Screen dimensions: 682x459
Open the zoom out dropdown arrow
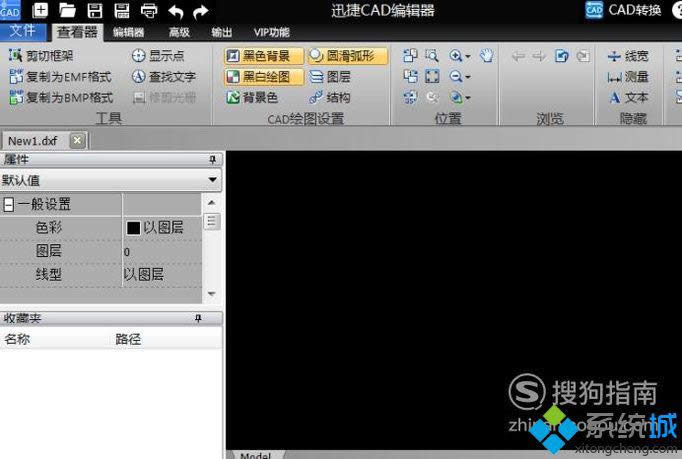click(468, 77)
